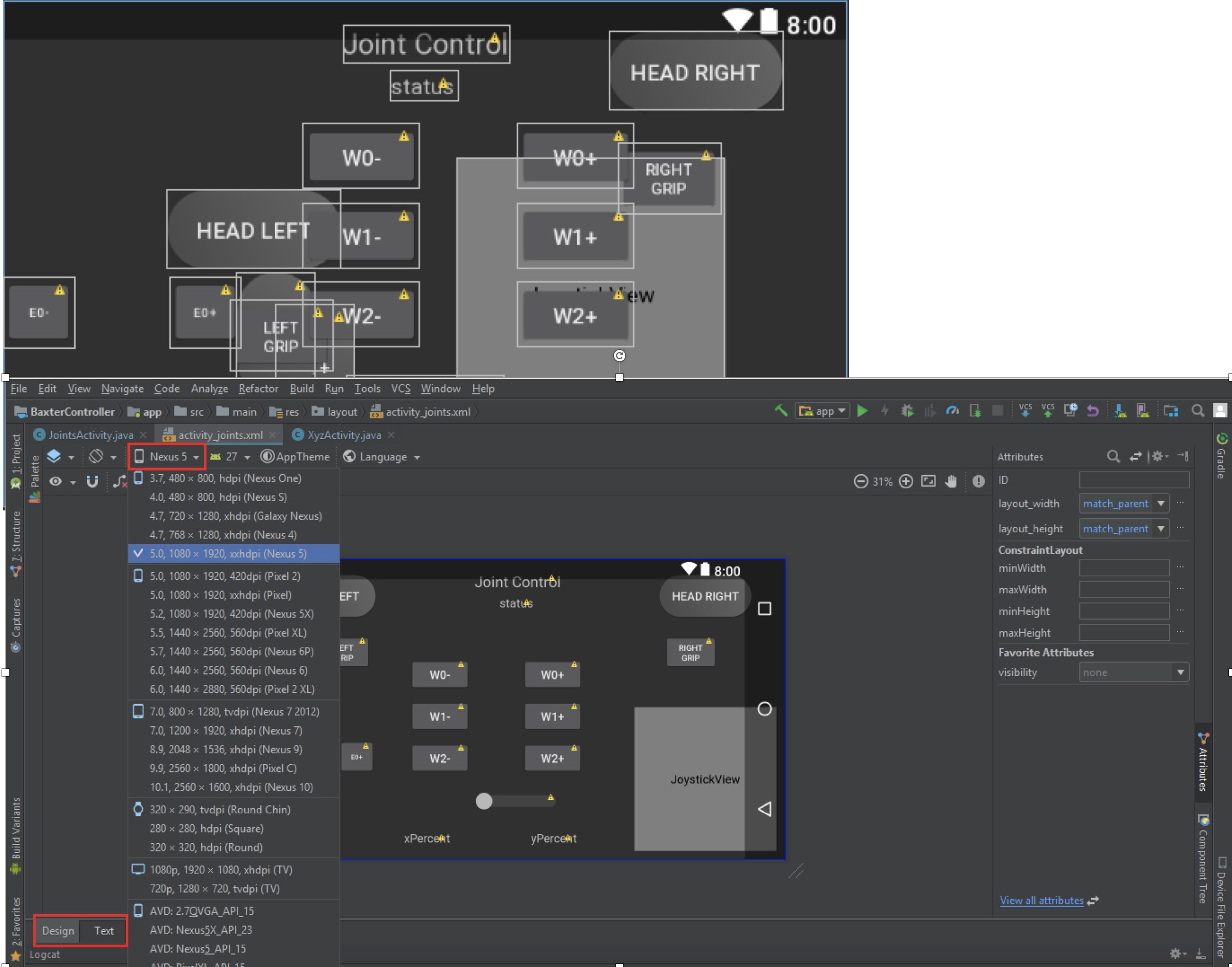1232x967 pixels.
Task: Click the green hammer Make Project icon
Action: (x=781, y=411)
